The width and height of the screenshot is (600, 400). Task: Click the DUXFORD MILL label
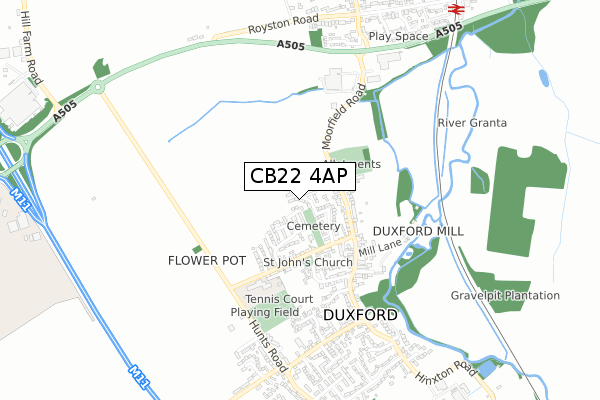coord(418,231)
